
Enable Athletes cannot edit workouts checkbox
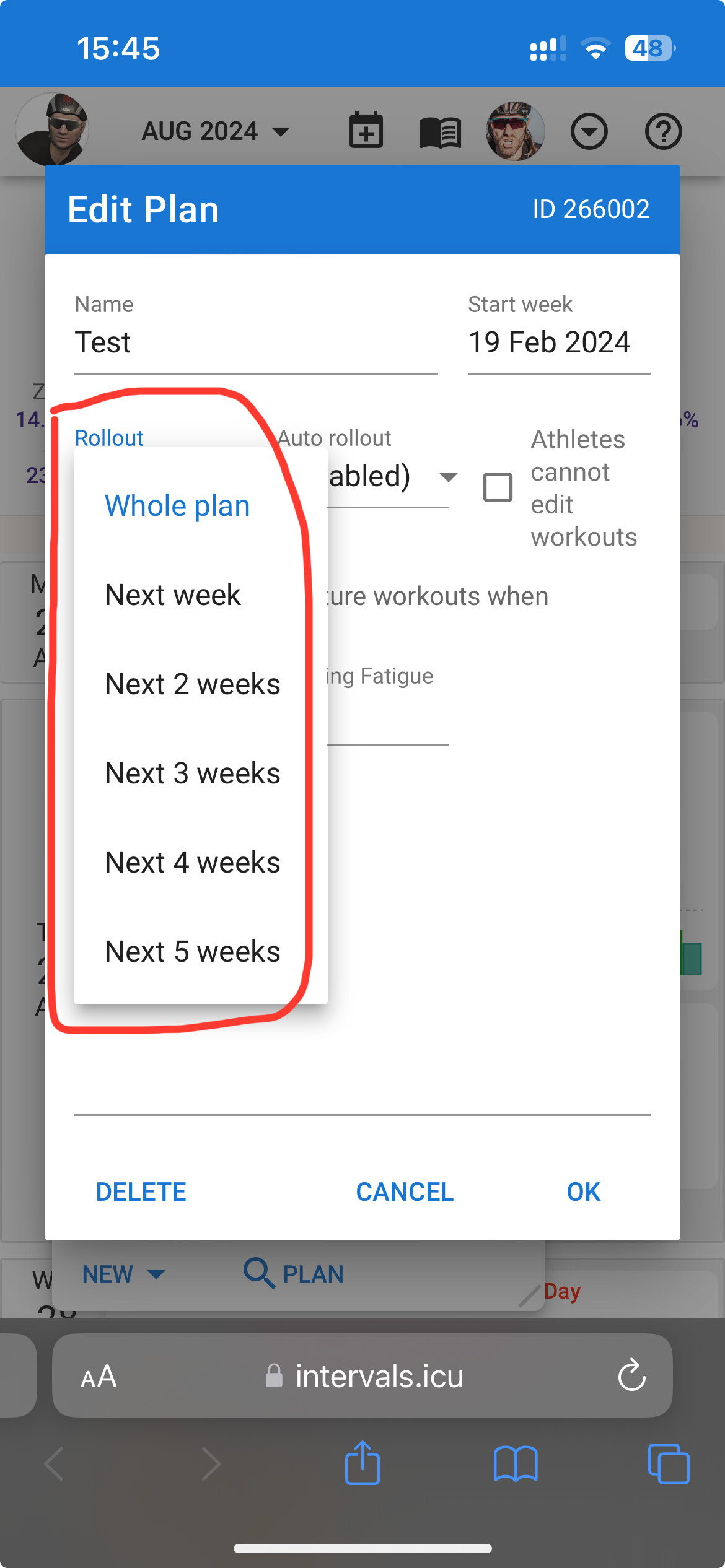[x=498, y=487]
